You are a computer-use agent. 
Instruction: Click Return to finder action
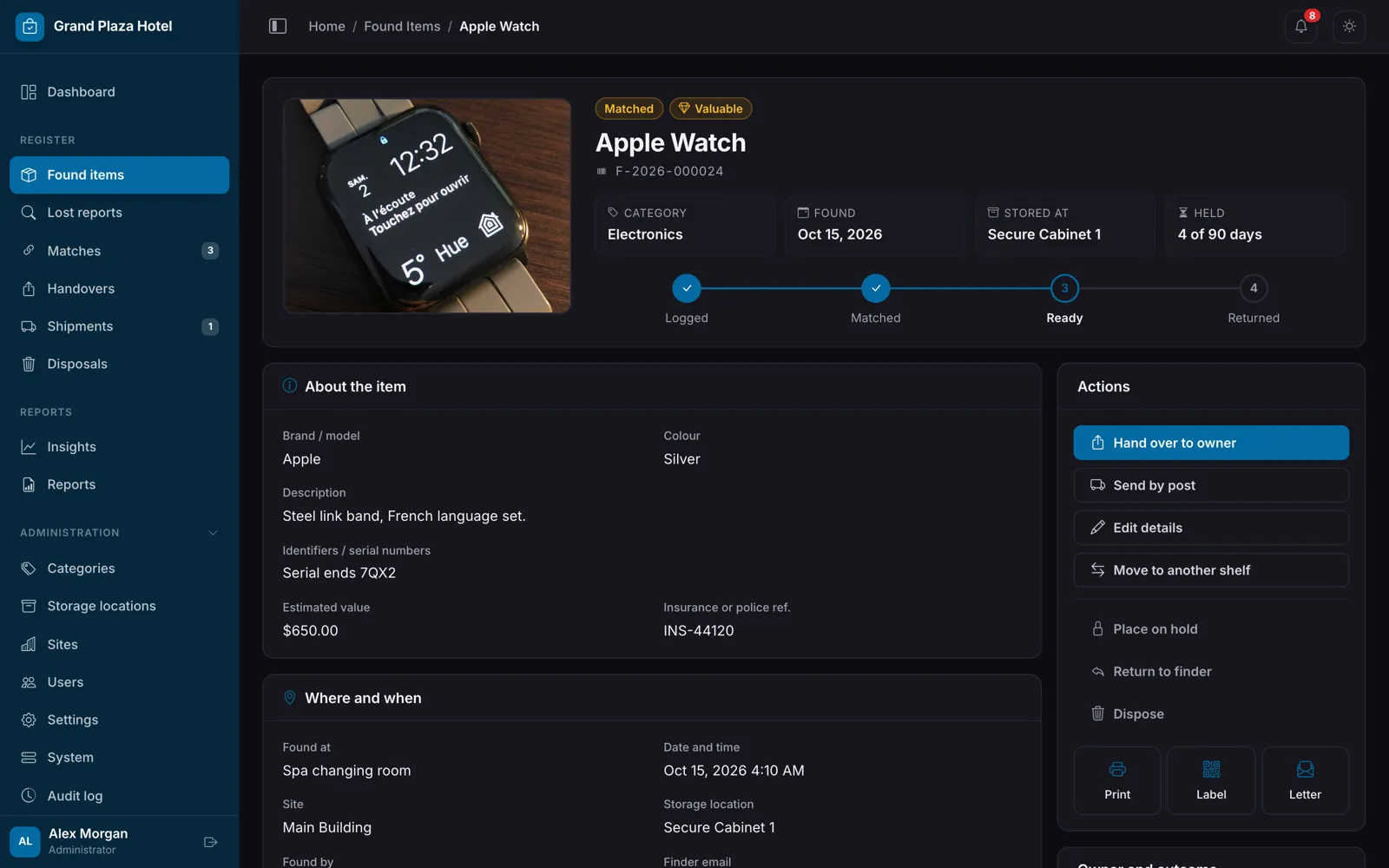click(x=1211, y=672)
